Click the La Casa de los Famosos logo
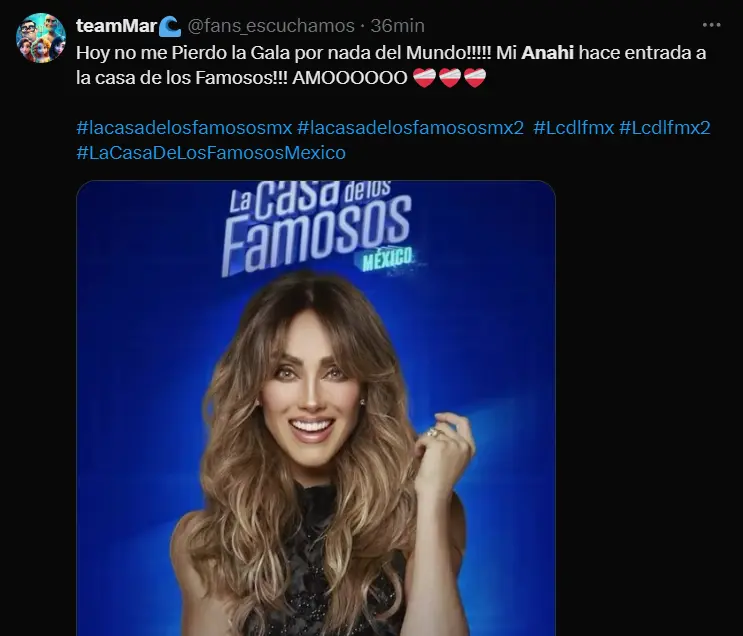Screen dimensions: 743x636 [x=317, y=228]
